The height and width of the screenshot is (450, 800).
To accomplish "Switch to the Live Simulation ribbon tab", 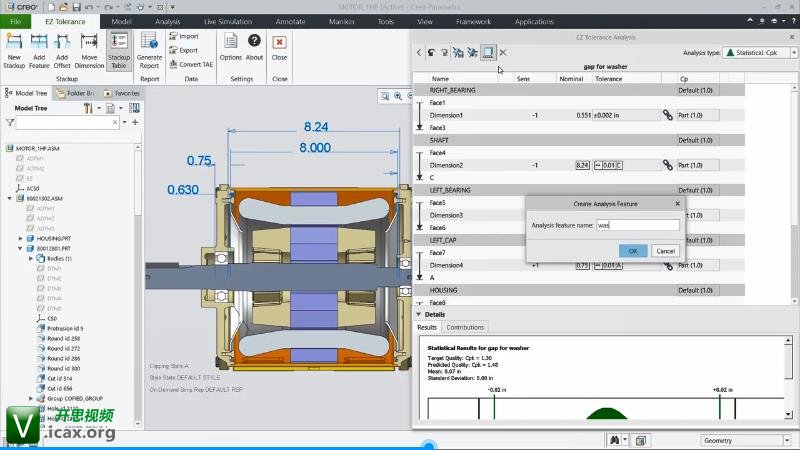I will (x=226, y=21).
